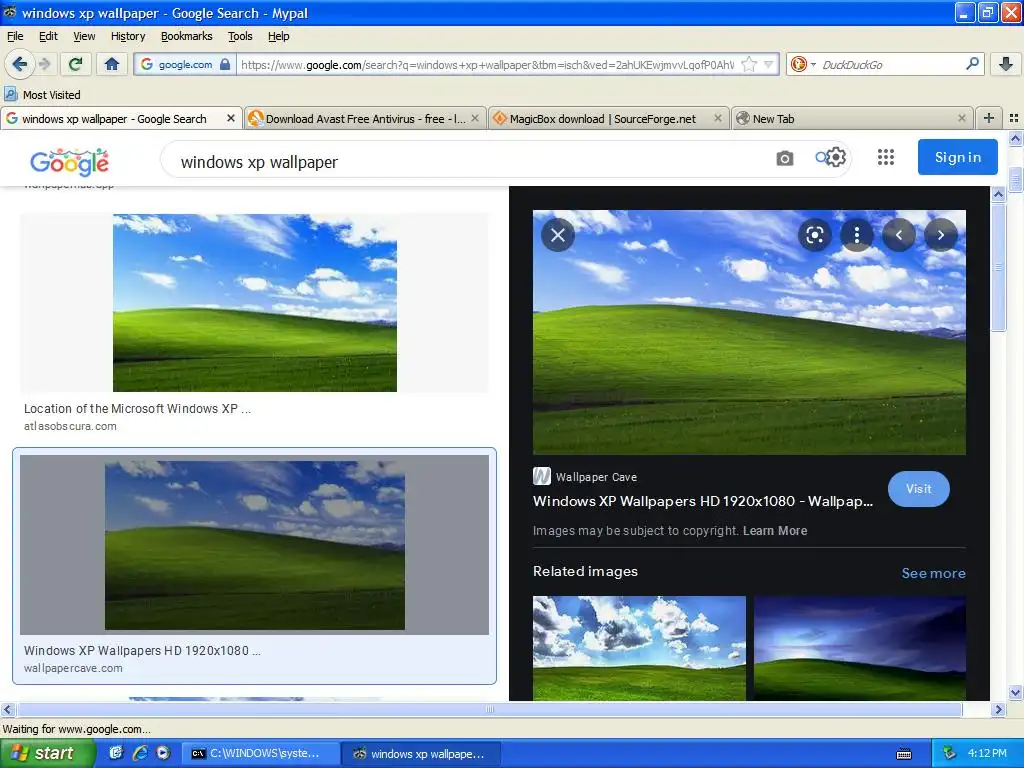
Task: Switch to the C:\WINDOWS\system taskbar window
Action: click(260, 754)
